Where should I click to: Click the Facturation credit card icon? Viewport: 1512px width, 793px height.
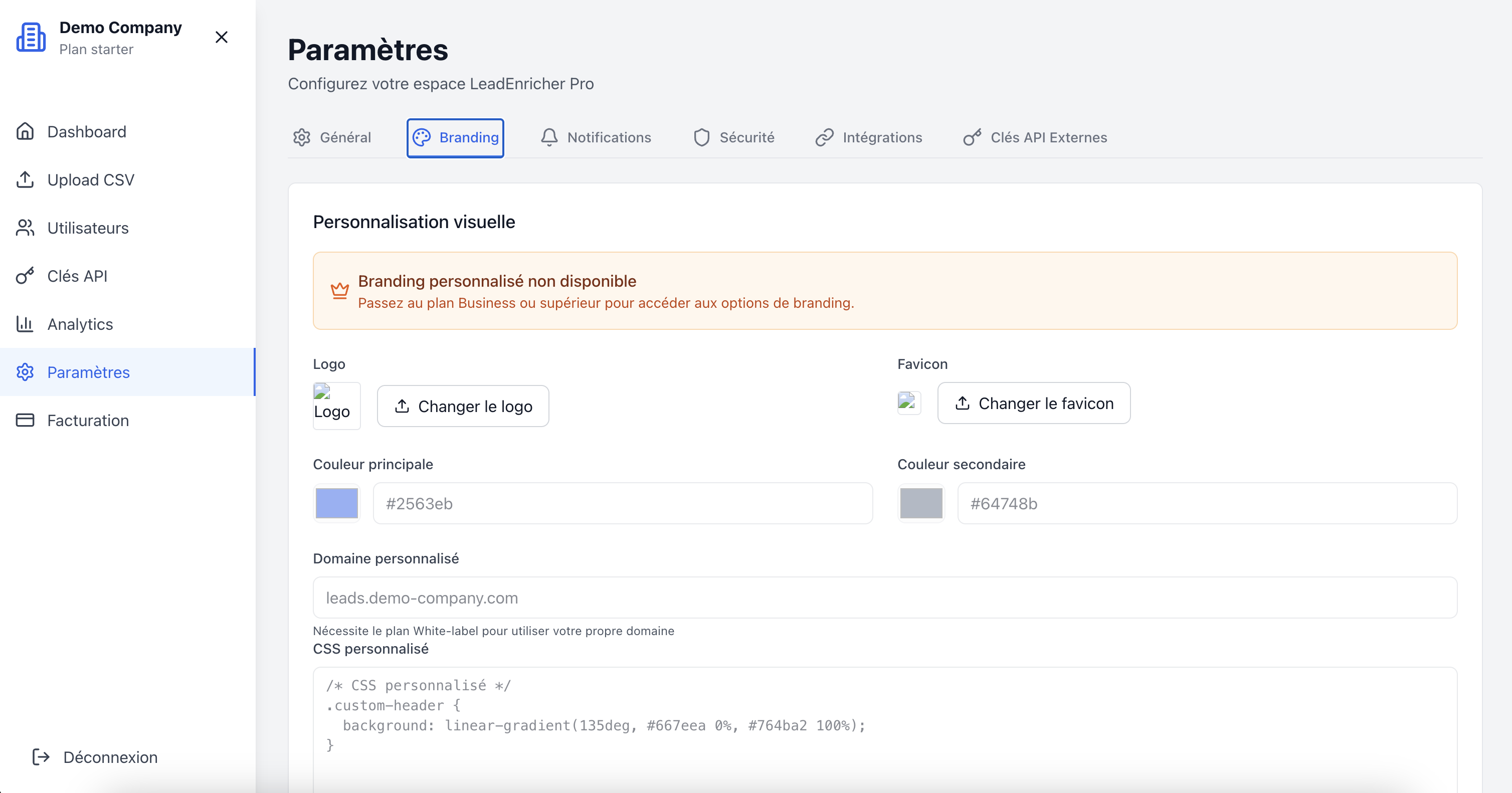25,420
